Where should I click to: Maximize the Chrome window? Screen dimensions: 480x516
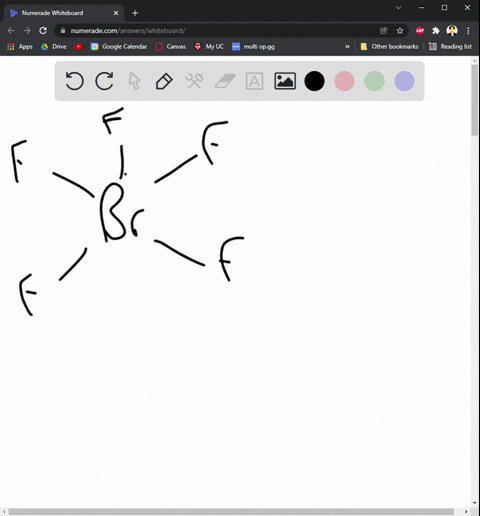tap(444, 7)
